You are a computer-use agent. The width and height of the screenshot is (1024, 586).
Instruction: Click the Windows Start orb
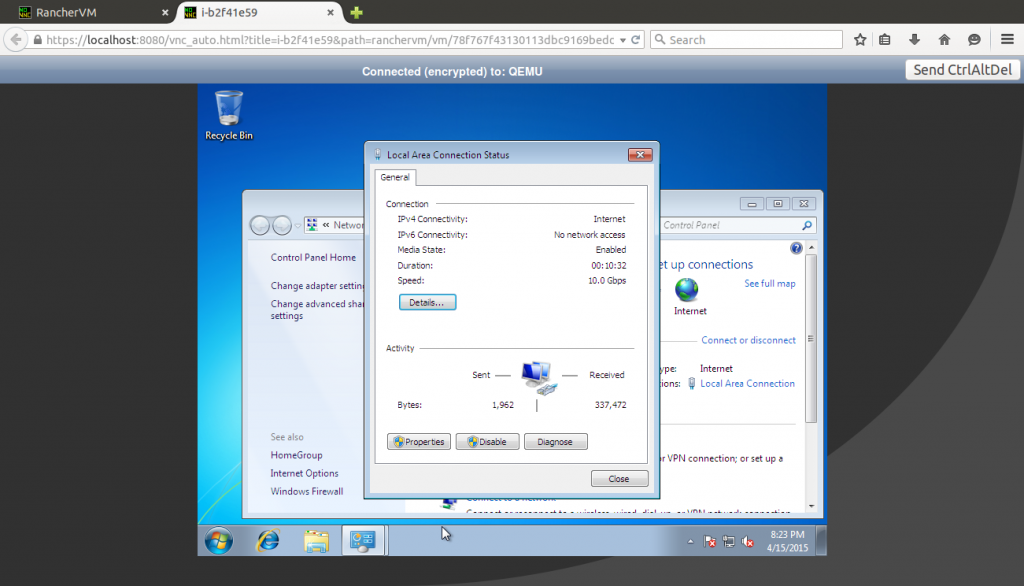219,541
